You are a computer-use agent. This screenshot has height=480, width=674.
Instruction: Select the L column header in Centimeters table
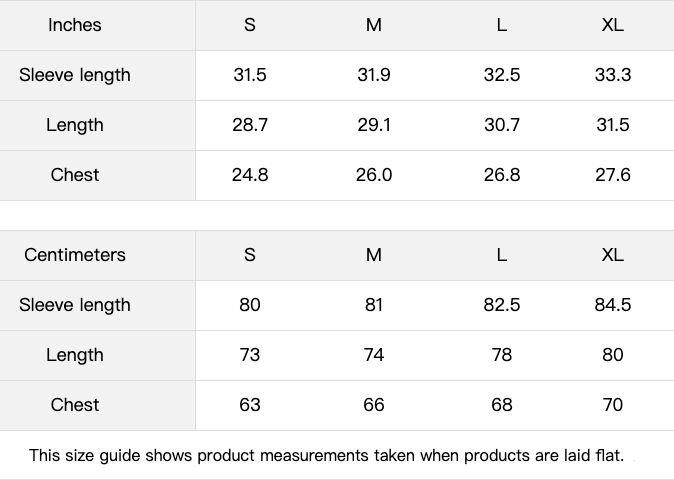(502, 255)
